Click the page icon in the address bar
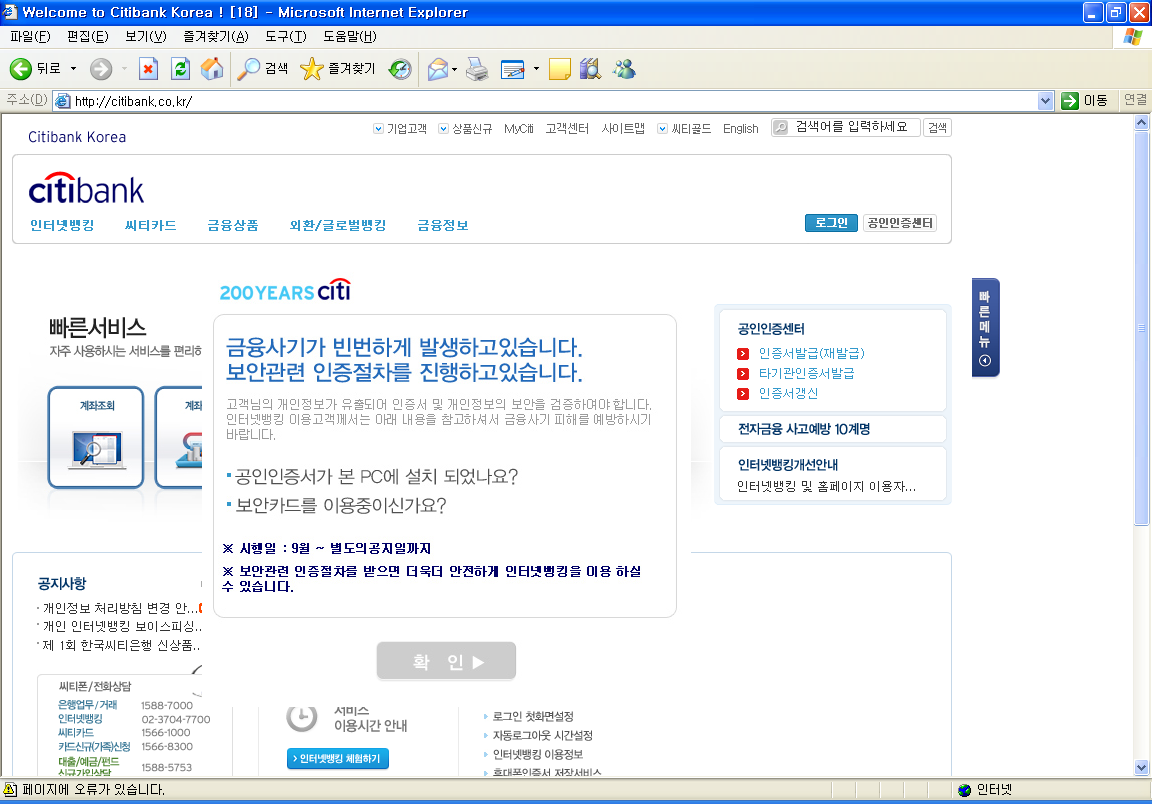This screenshot has height=804, width=1152. (x=63, y=101)
